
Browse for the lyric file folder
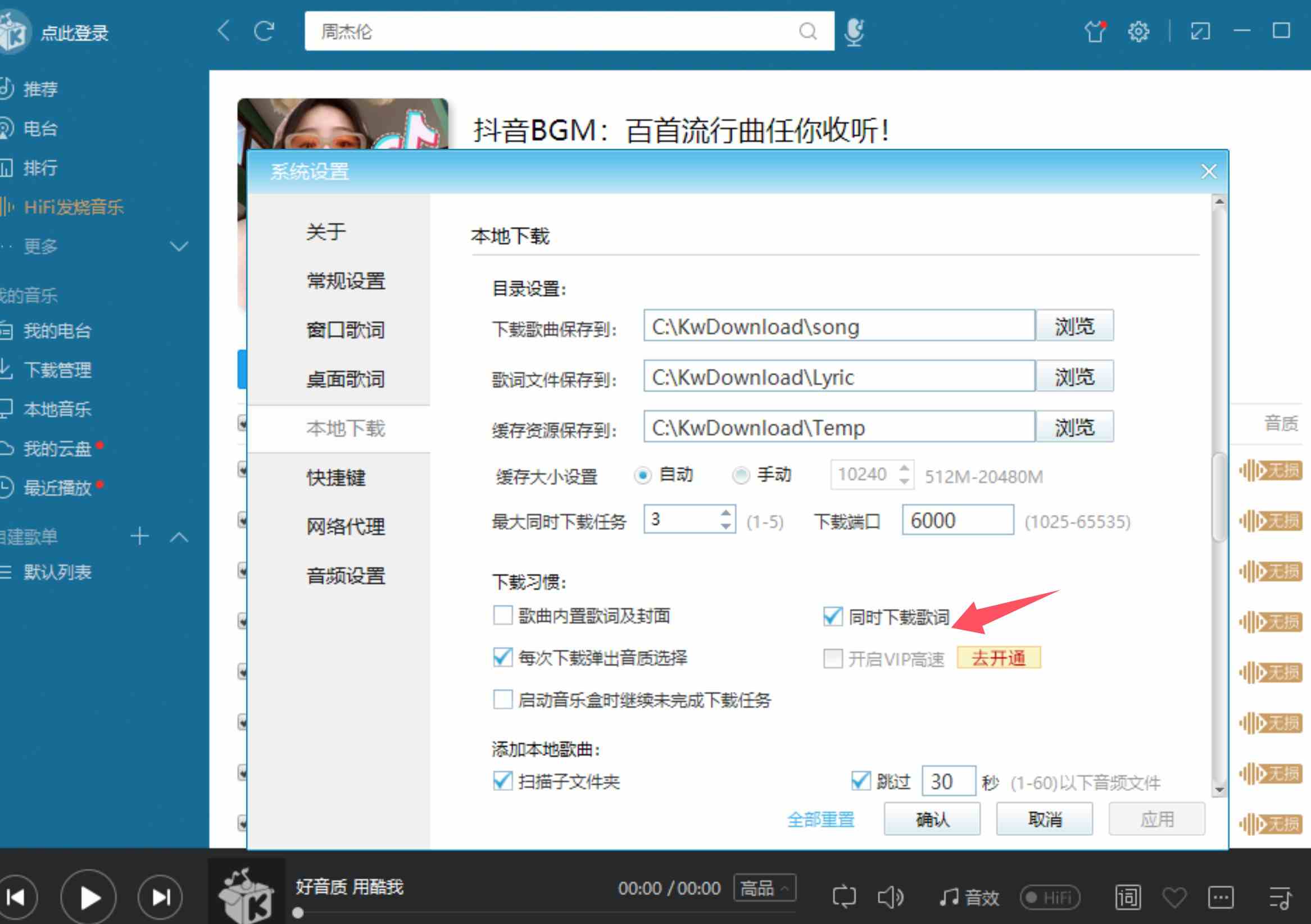pyautogui.click(x=1074, y=376)
